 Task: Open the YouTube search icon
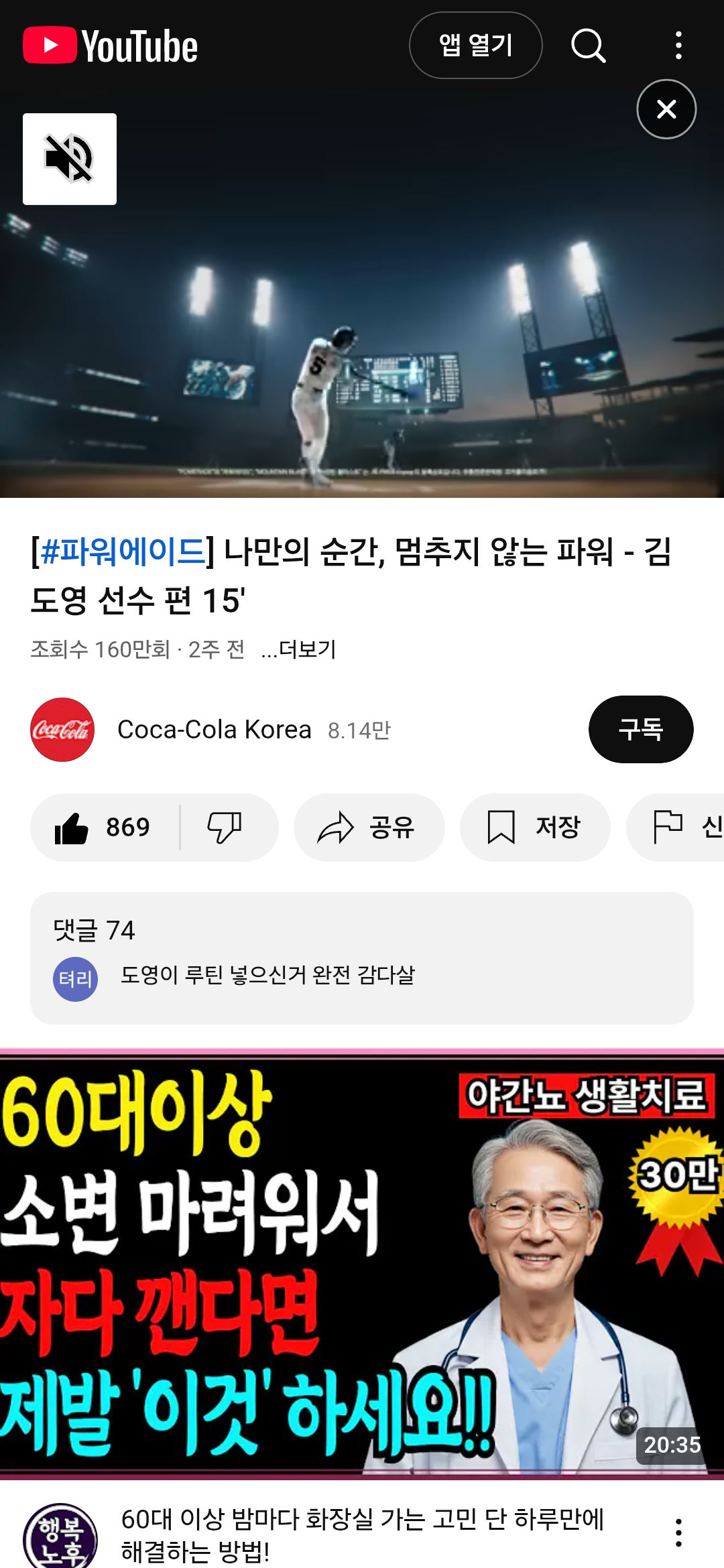coord(589,46)
